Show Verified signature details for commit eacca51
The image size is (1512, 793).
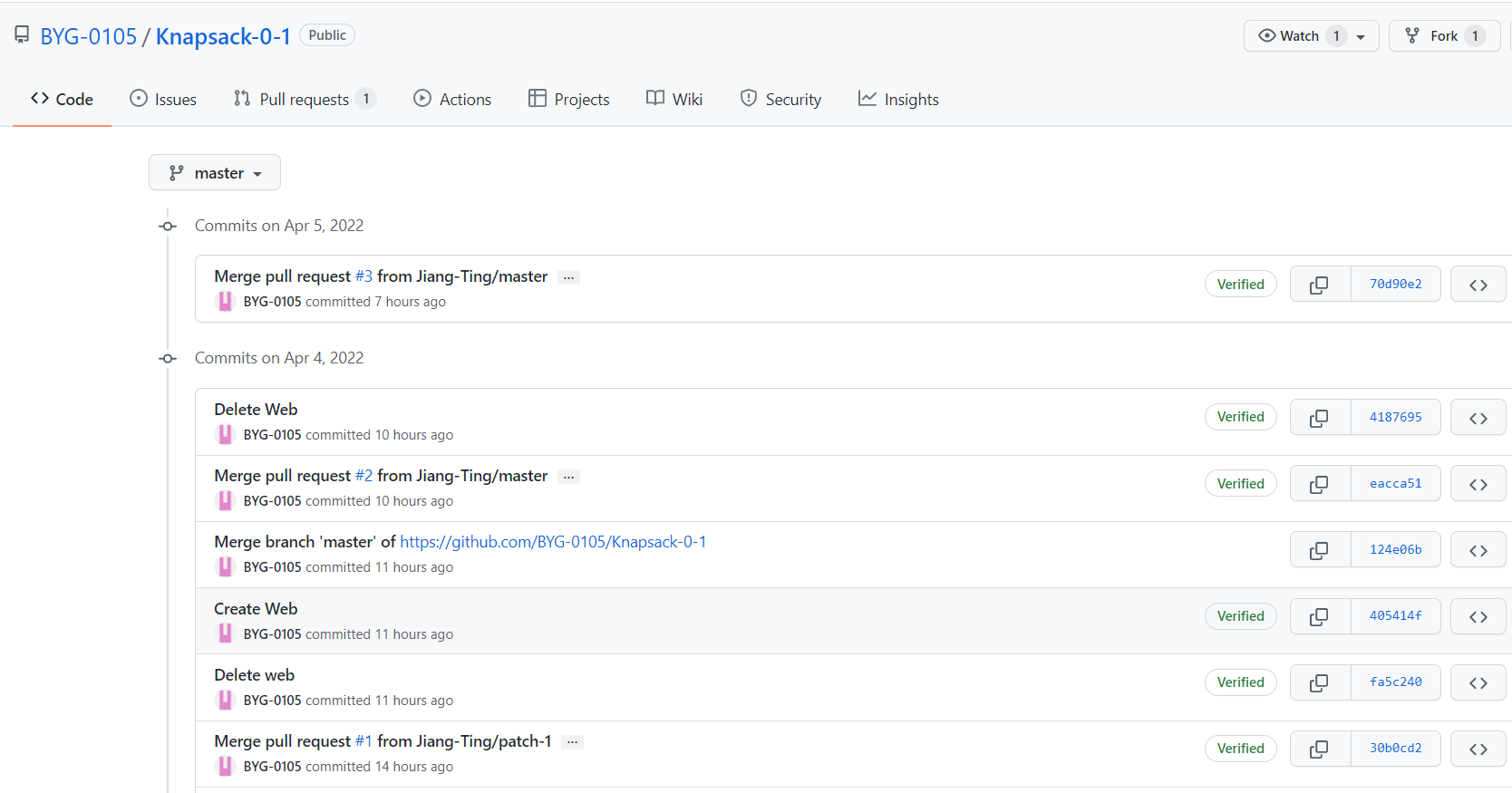click(x=1240, y=484)
